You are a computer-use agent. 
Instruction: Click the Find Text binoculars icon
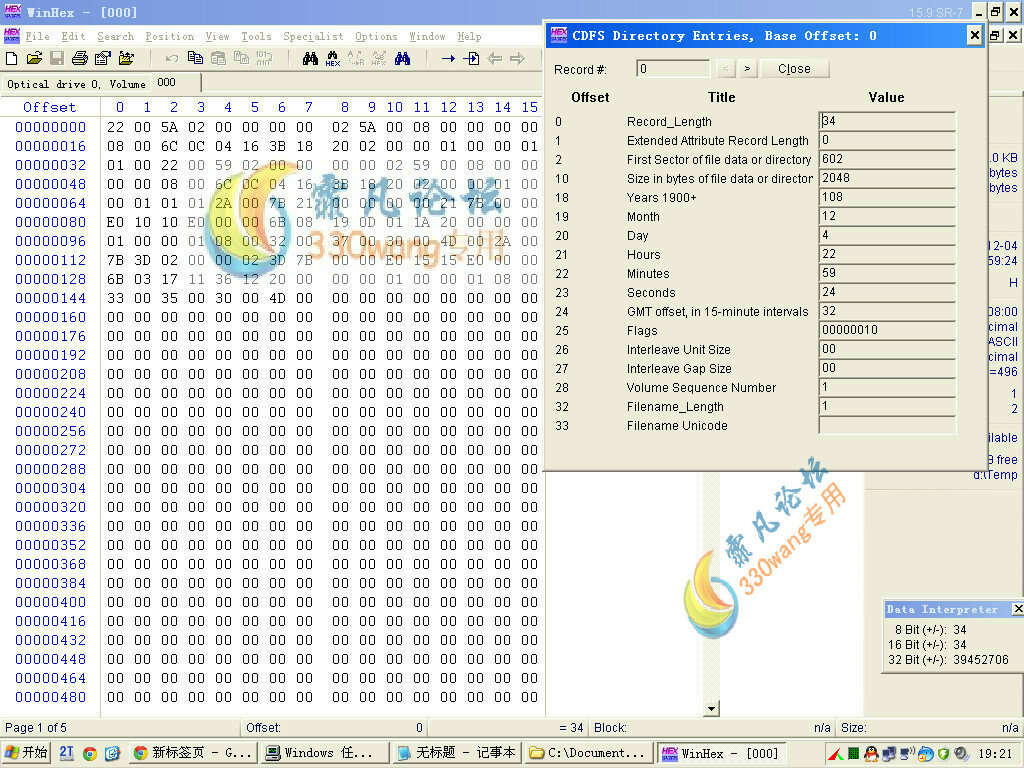tap(310, 59)
